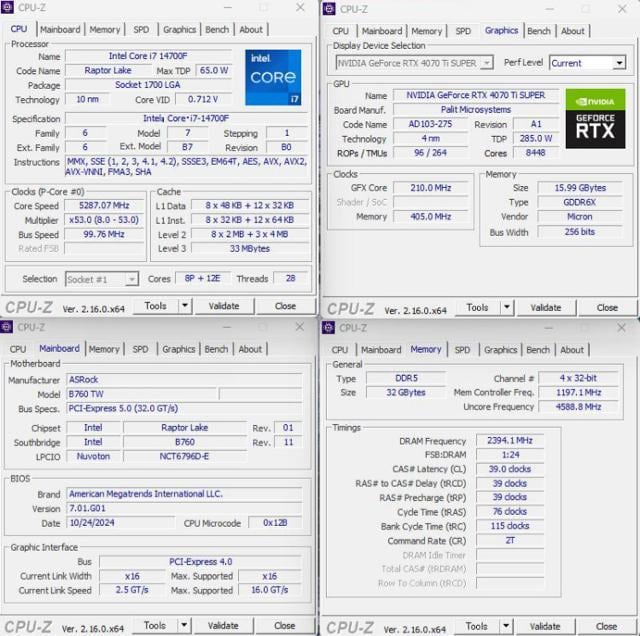
Task: Click the CAS# Latency 39.0 clocks value
Action: (510, 469)
